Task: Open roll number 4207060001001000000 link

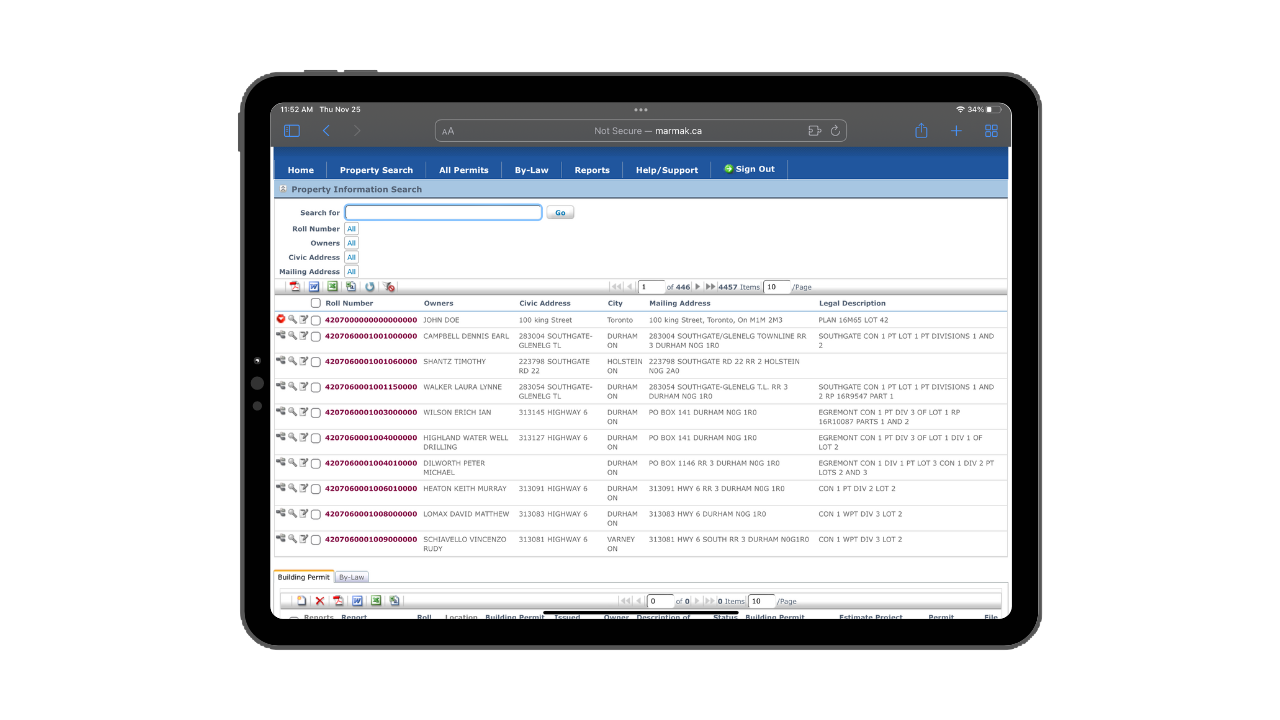Action: tap(371, 336)
